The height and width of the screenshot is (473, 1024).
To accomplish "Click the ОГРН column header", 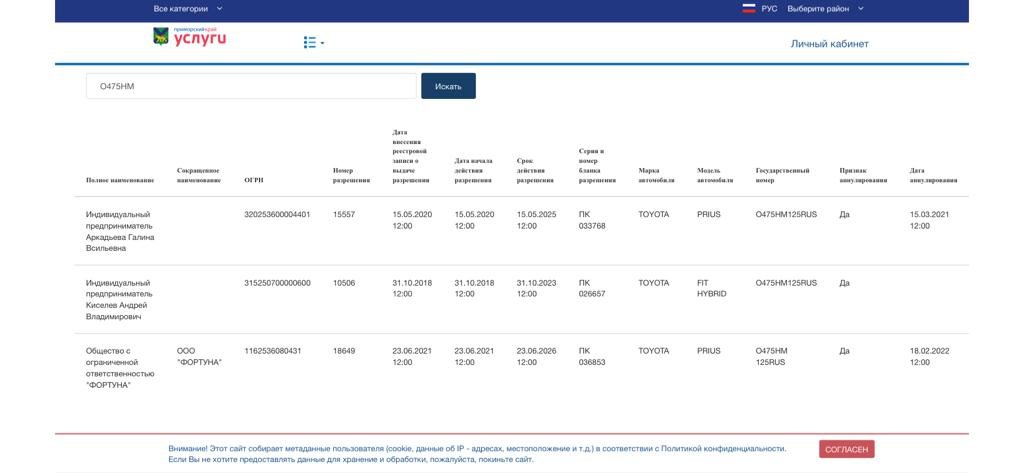I will [x=254, y=180].
